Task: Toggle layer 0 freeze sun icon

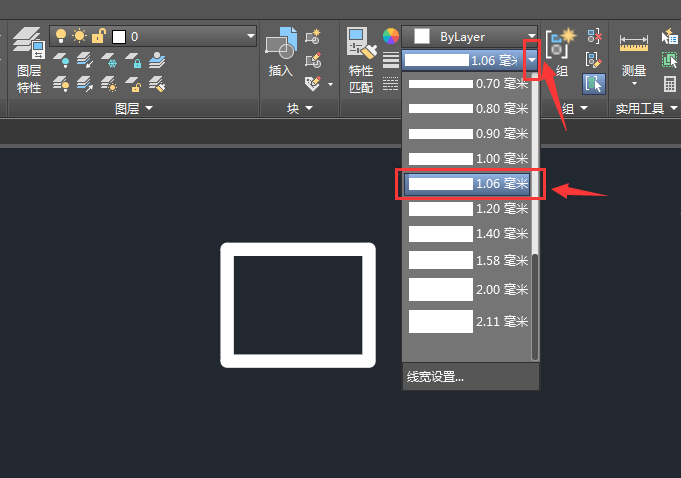Action: point(79,36)
